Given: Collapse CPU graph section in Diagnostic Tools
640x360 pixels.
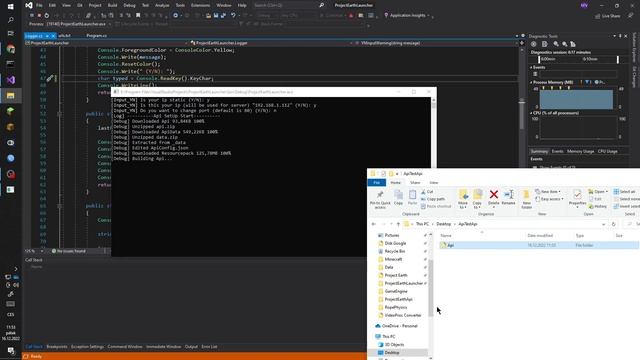Looking at the screenshot, I should [531, 113].
